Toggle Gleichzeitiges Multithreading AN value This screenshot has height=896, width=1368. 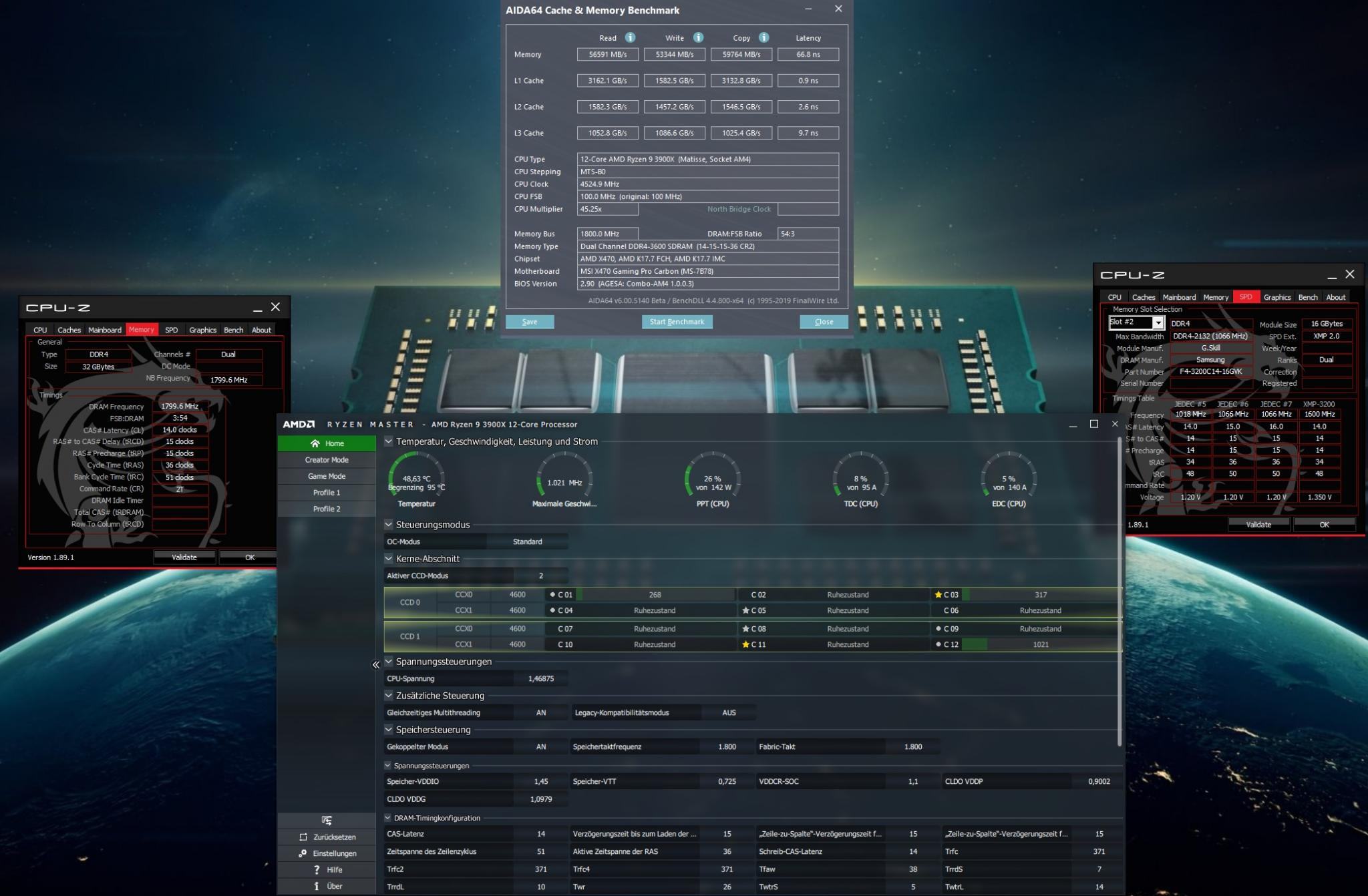[540, 712]
